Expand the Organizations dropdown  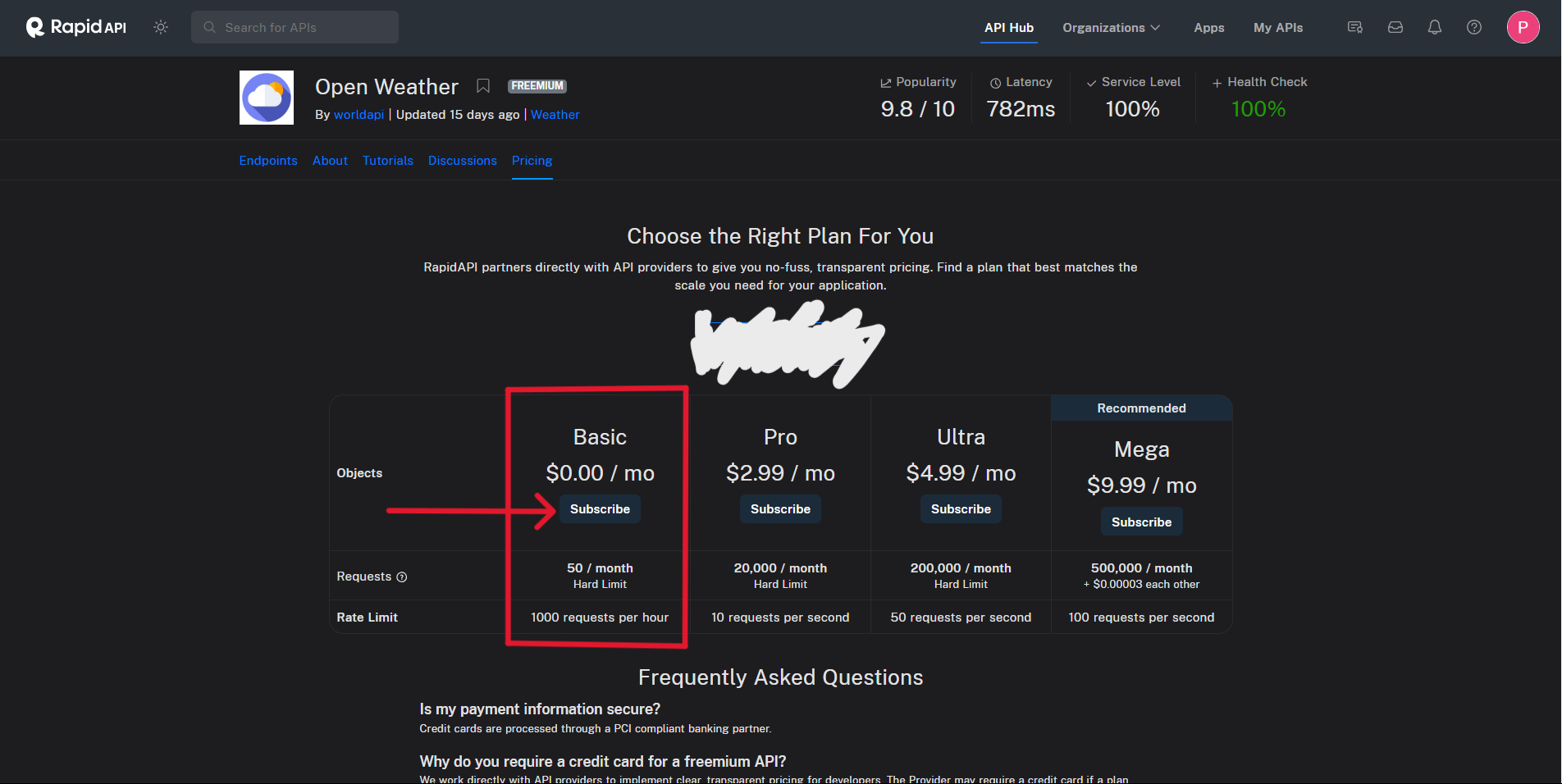pos(1111,28)
